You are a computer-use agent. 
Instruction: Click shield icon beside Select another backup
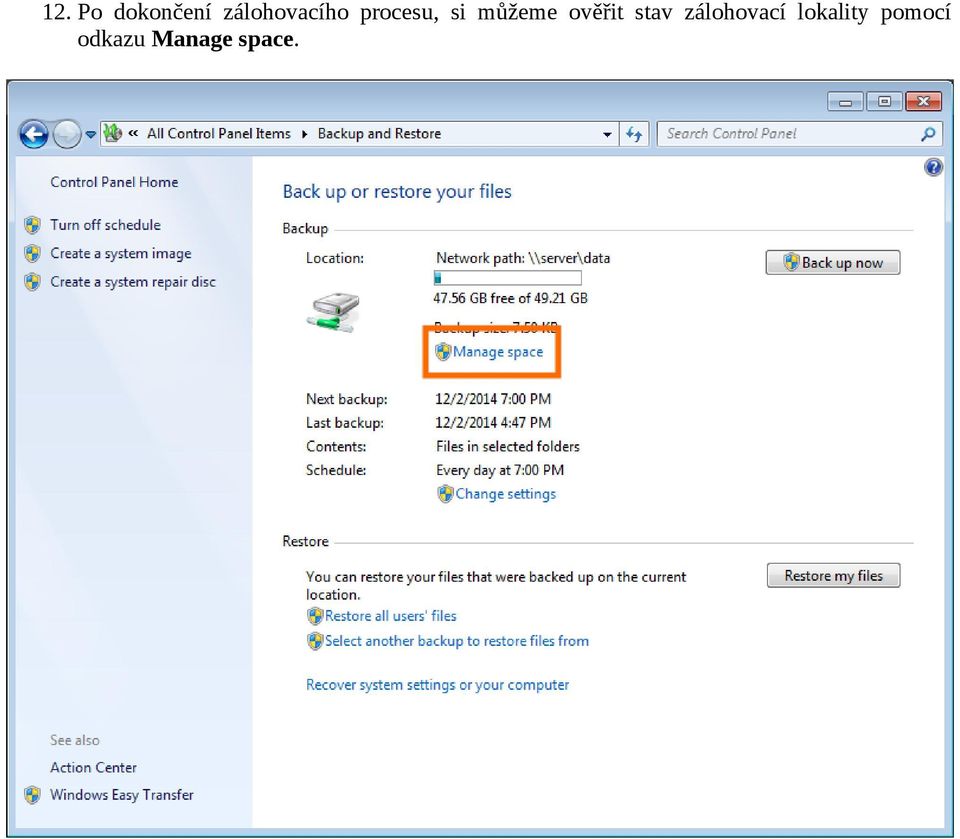[x=315, y=641]
